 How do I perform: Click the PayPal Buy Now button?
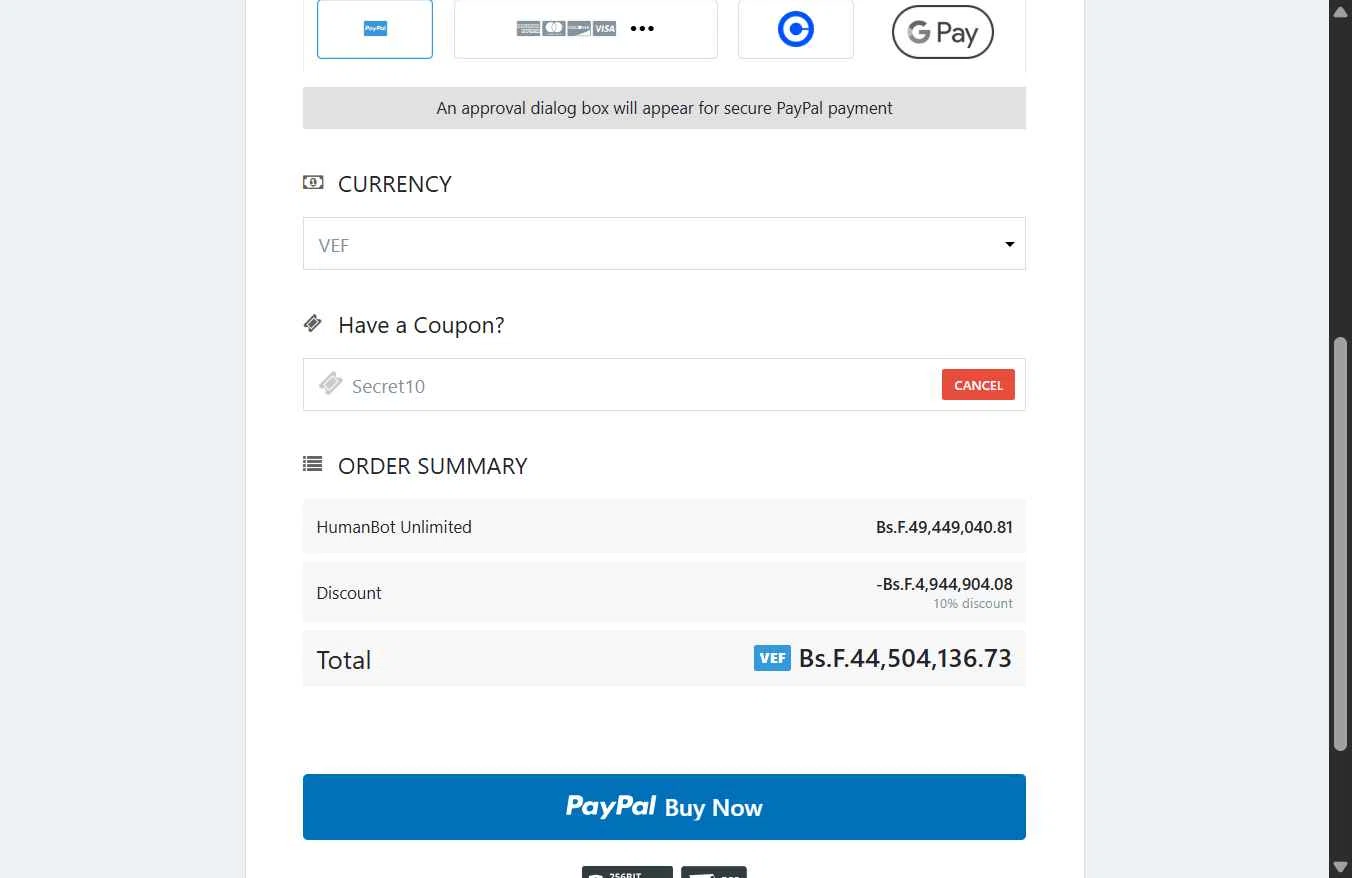[x=664, y=807]
